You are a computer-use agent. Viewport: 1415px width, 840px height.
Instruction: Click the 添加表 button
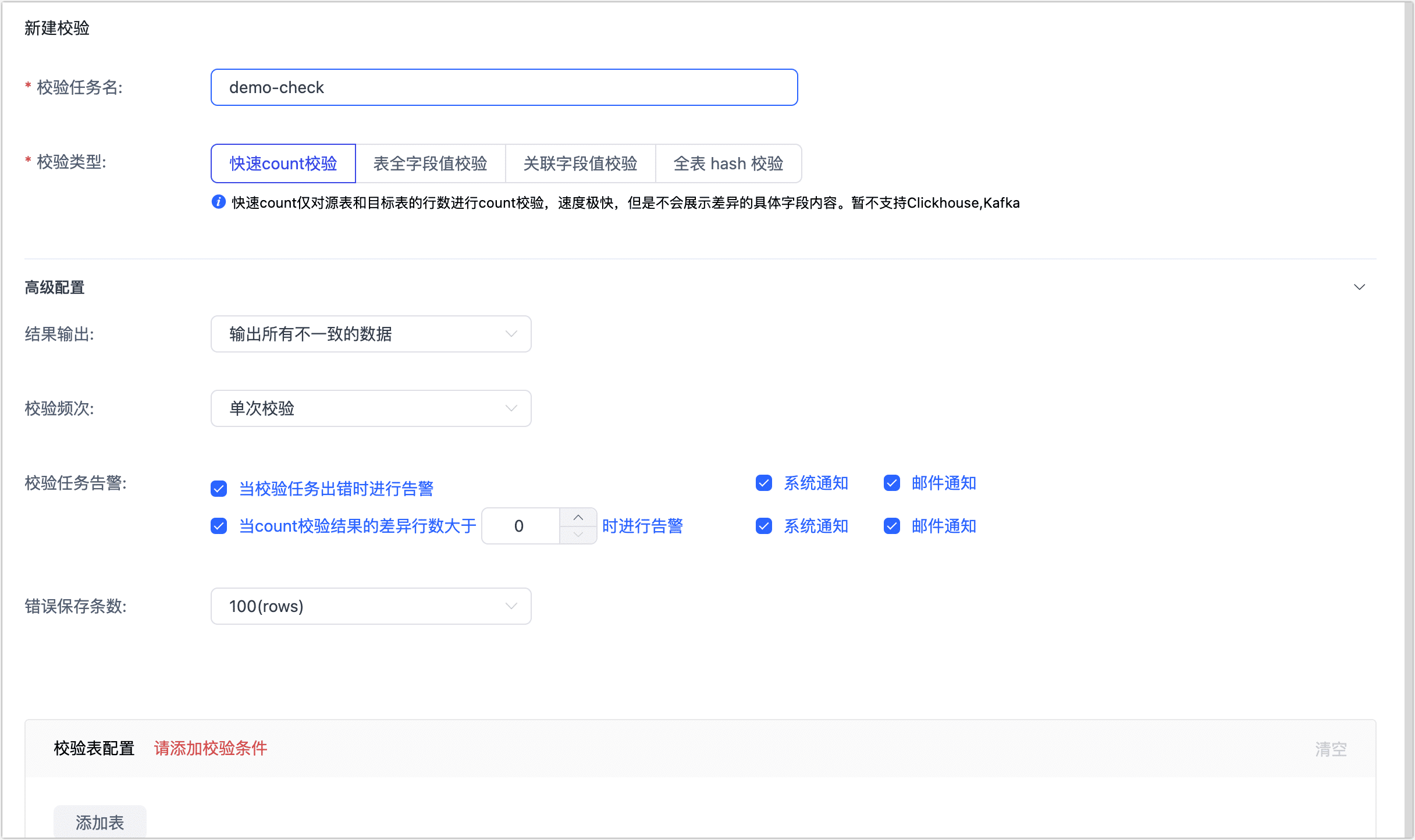tap(99, 823)
